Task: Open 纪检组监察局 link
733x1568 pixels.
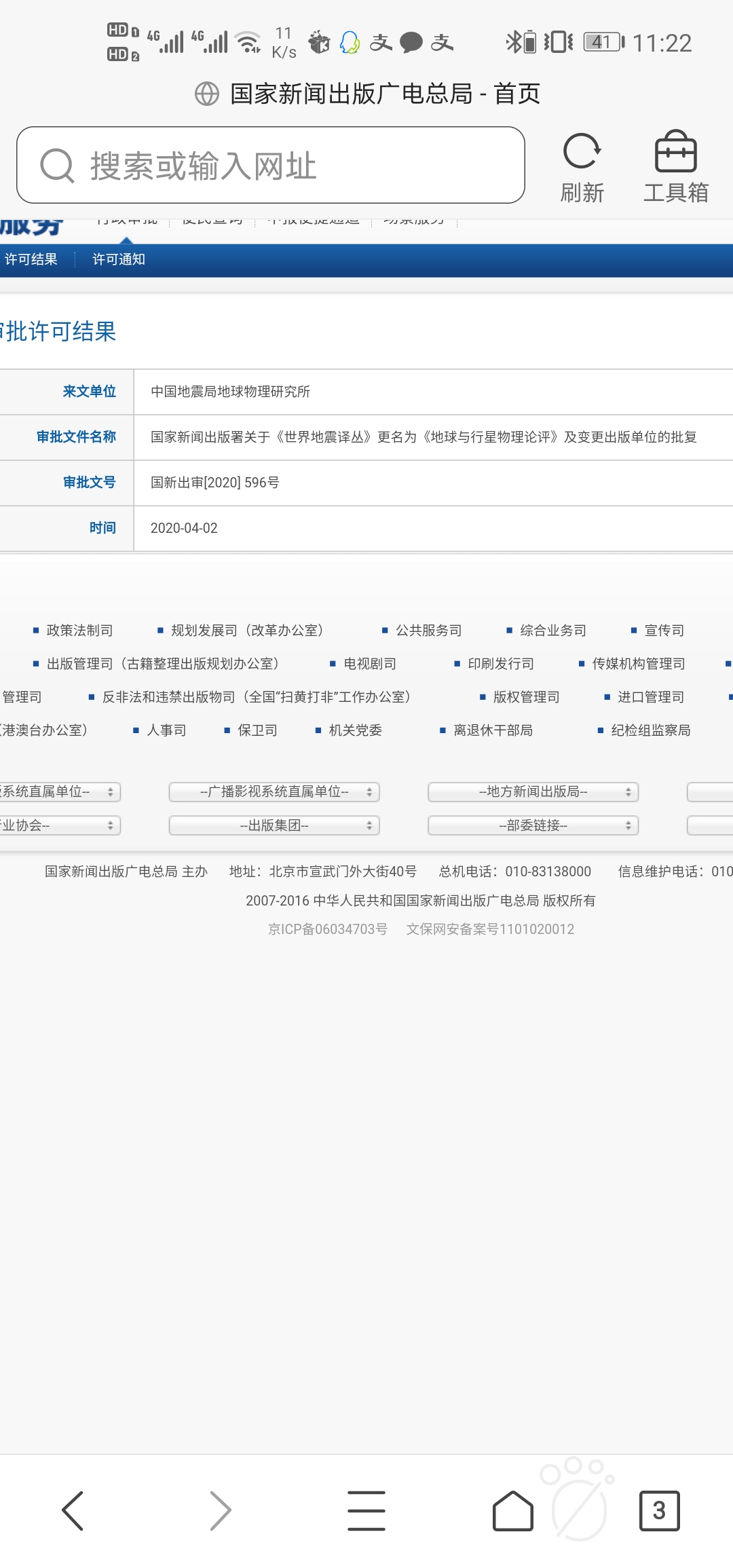Action: tap(651, 730)
